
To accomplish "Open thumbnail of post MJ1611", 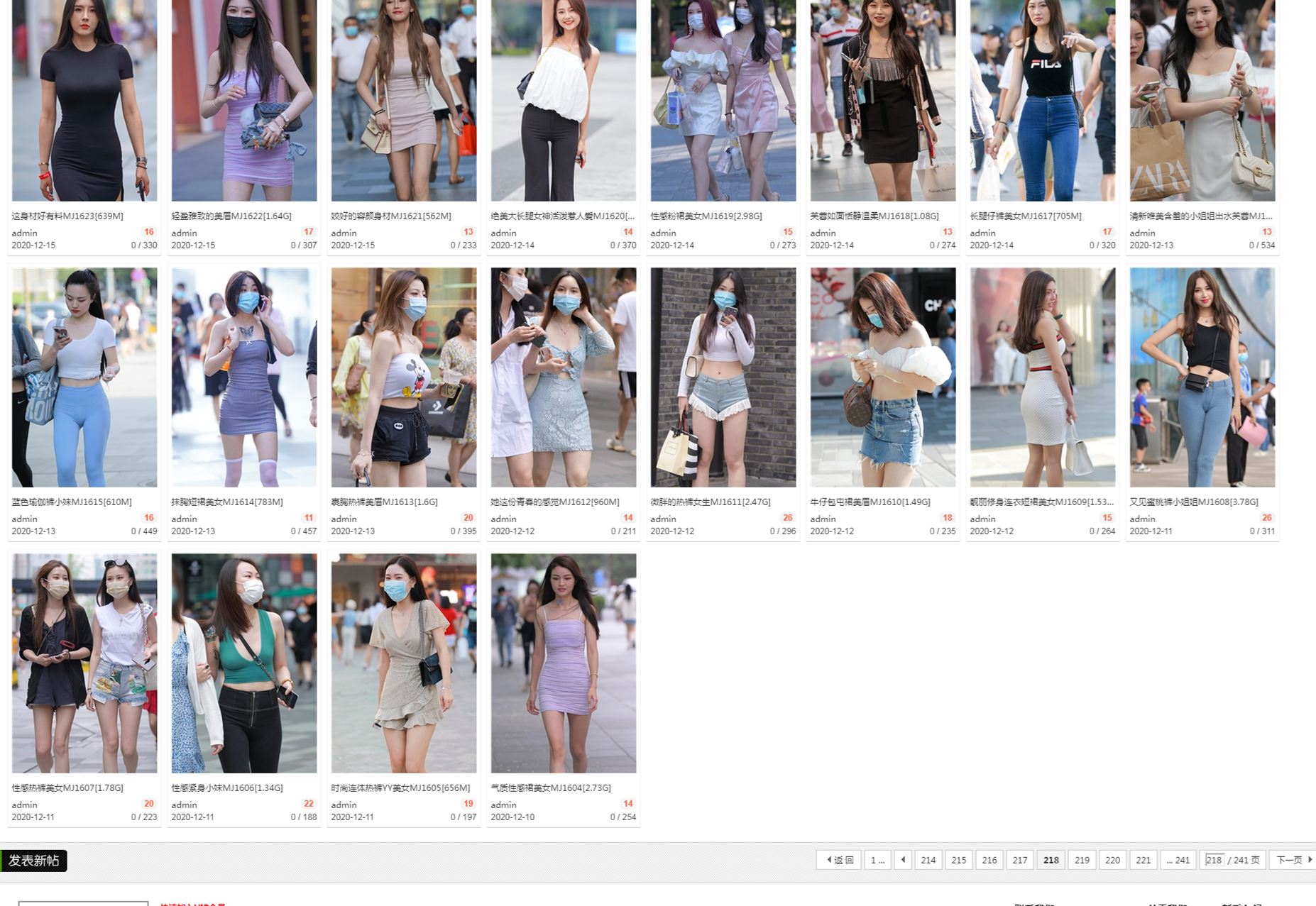I will click(723, 377).
